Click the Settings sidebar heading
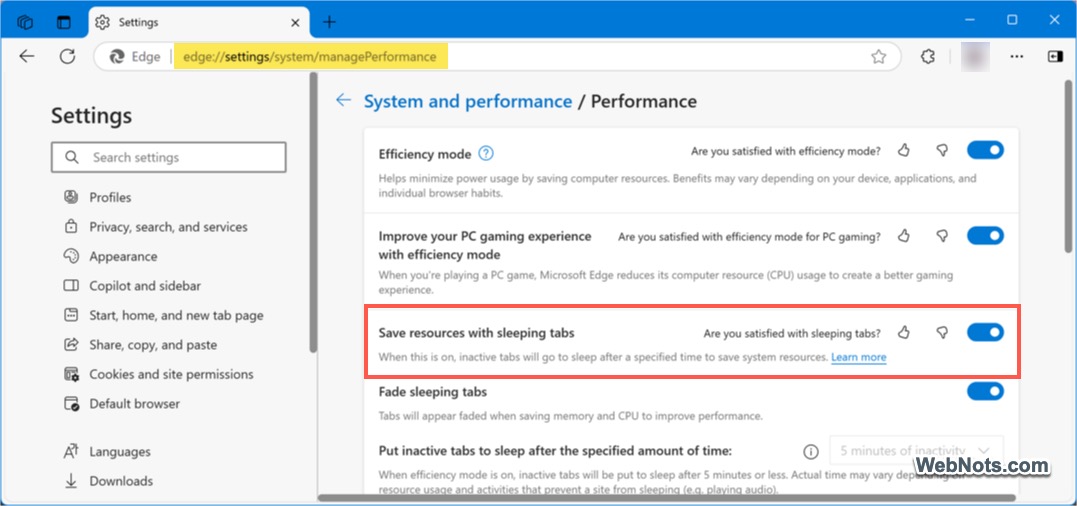 point(91,115)
